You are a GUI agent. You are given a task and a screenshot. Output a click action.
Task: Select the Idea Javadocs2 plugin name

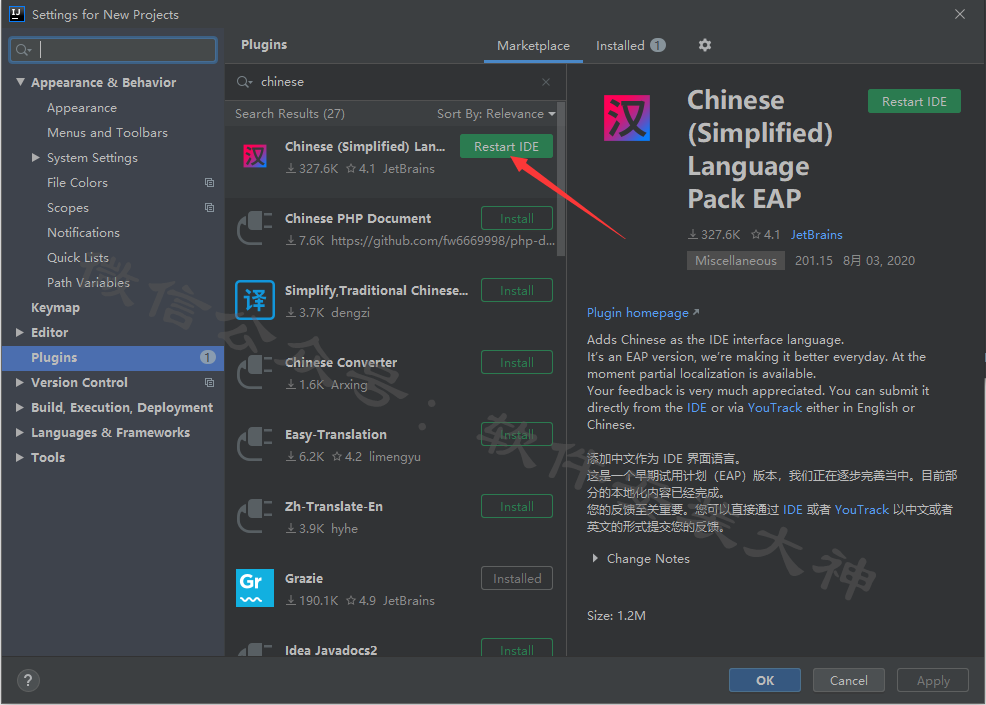click(x=331, y=650)
